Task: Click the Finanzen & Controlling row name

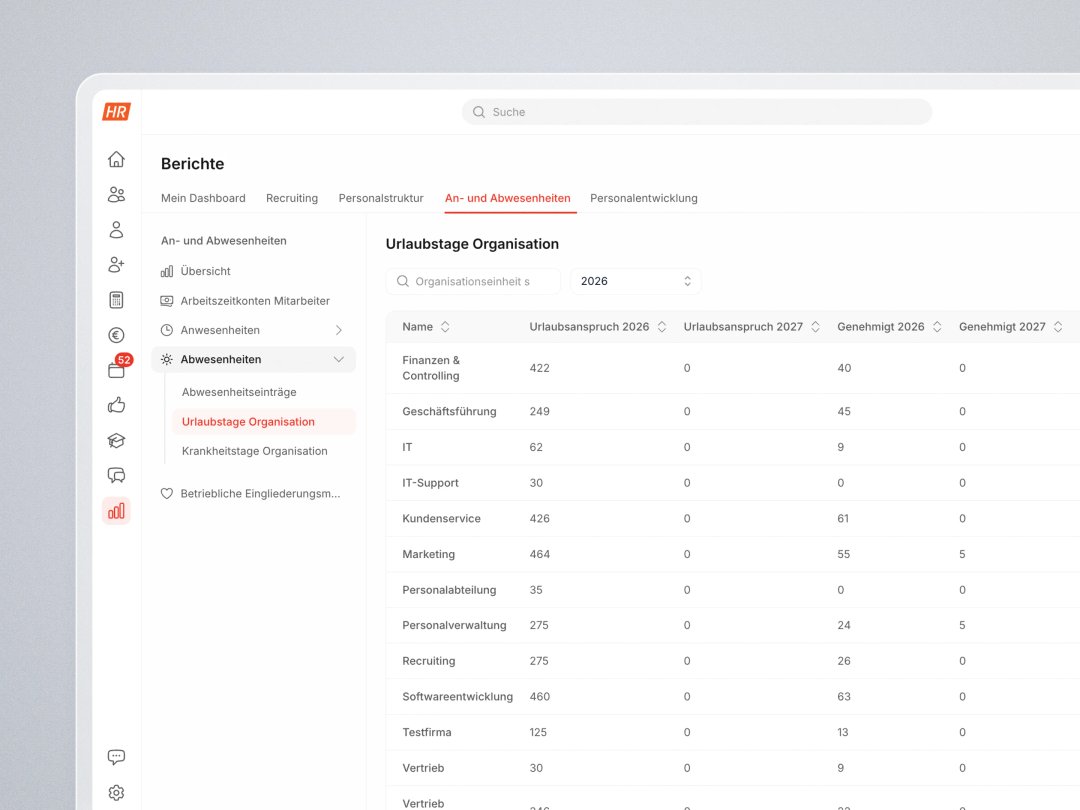Action: point(431,368)
